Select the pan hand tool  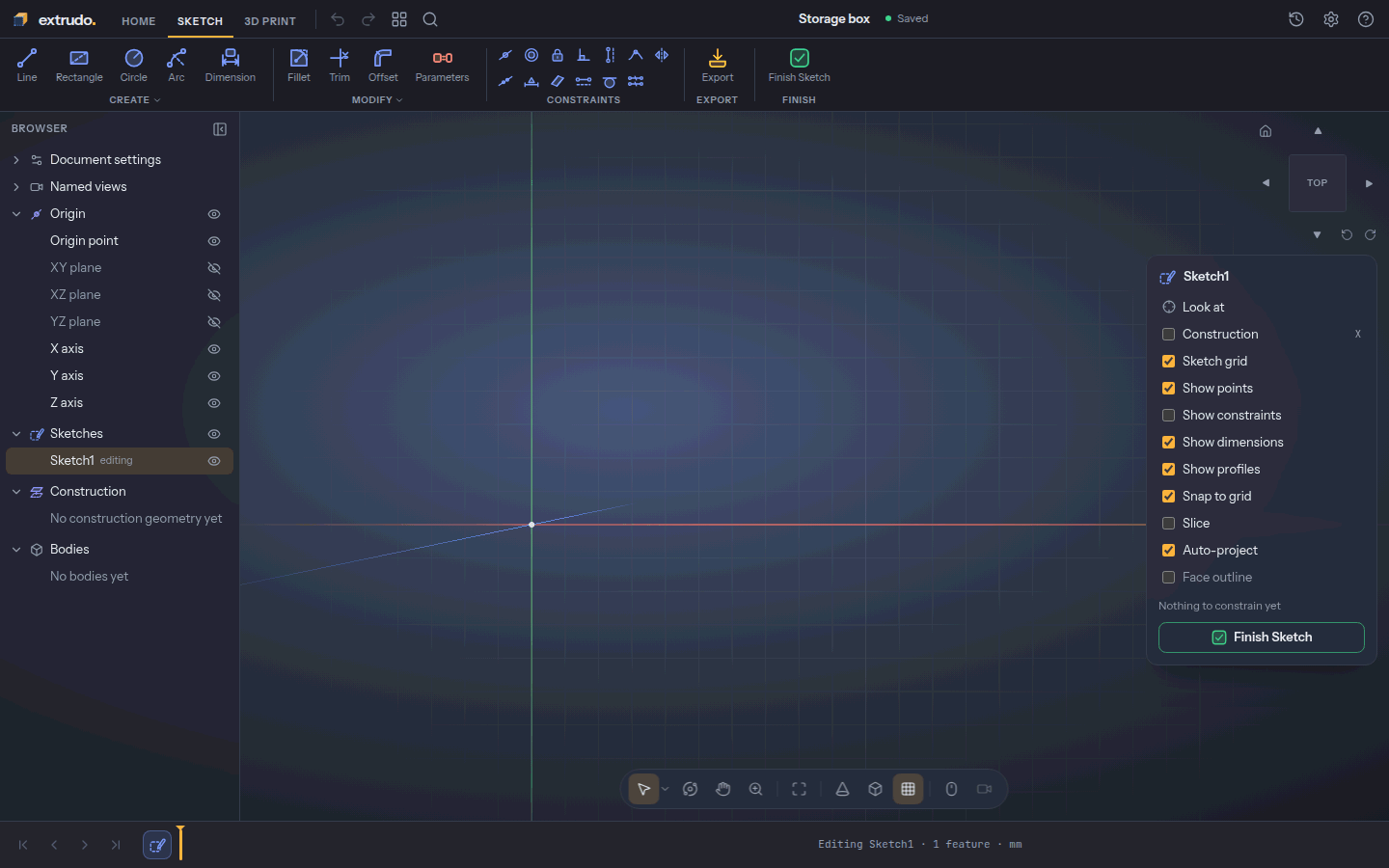[x=723, y=789]
